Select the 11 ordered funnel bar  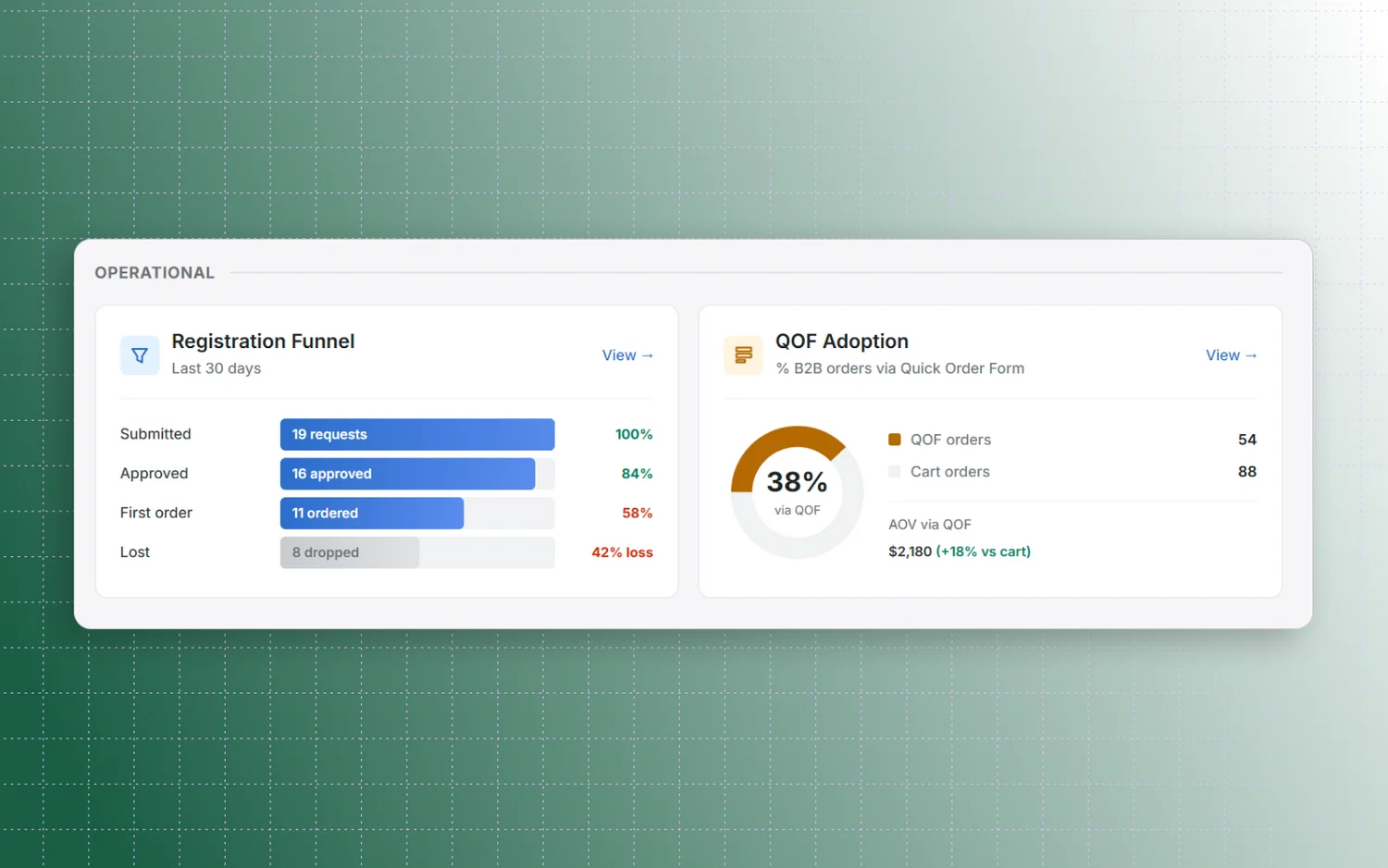pyautogui.click(x=372, y=513)
